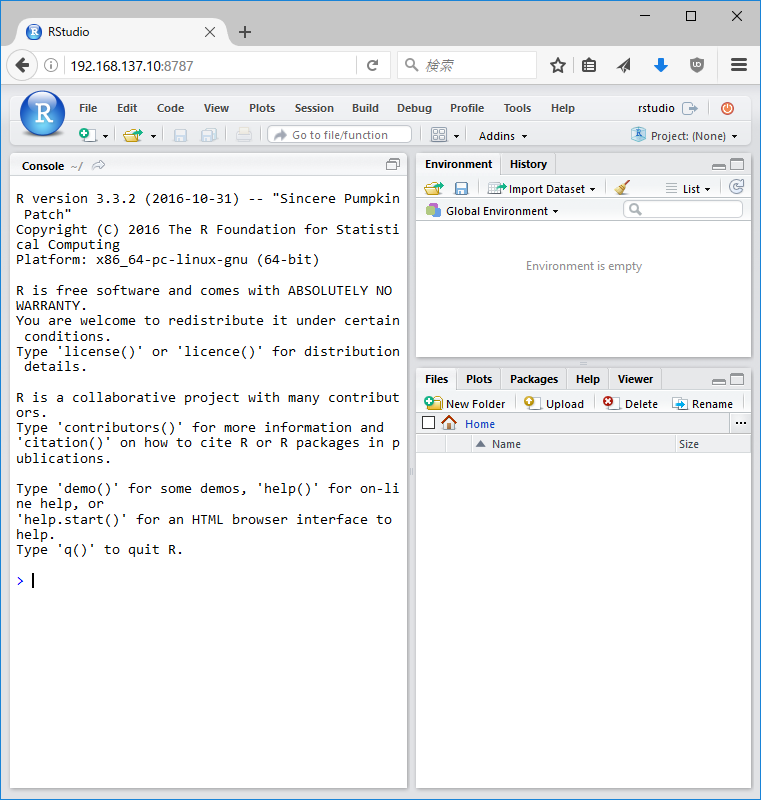Click the Open File folder icon
This screenshot has width=761, height=800.
point(133,135)
